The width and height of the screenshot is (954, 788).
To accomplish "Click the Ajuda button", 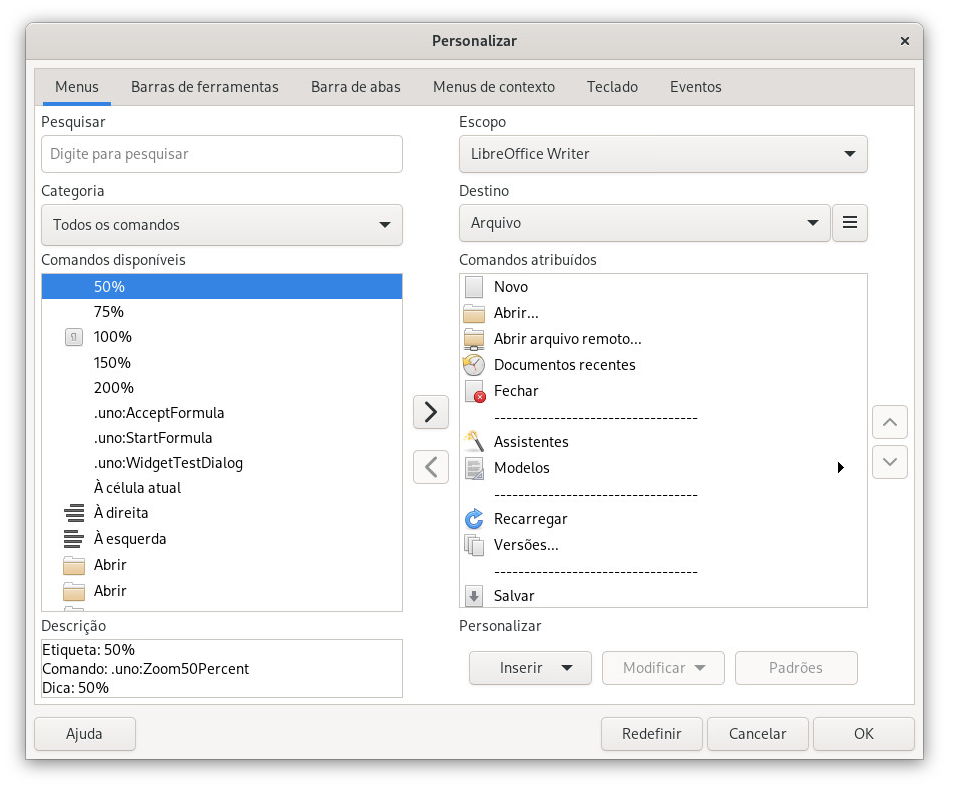I will 85,734.
